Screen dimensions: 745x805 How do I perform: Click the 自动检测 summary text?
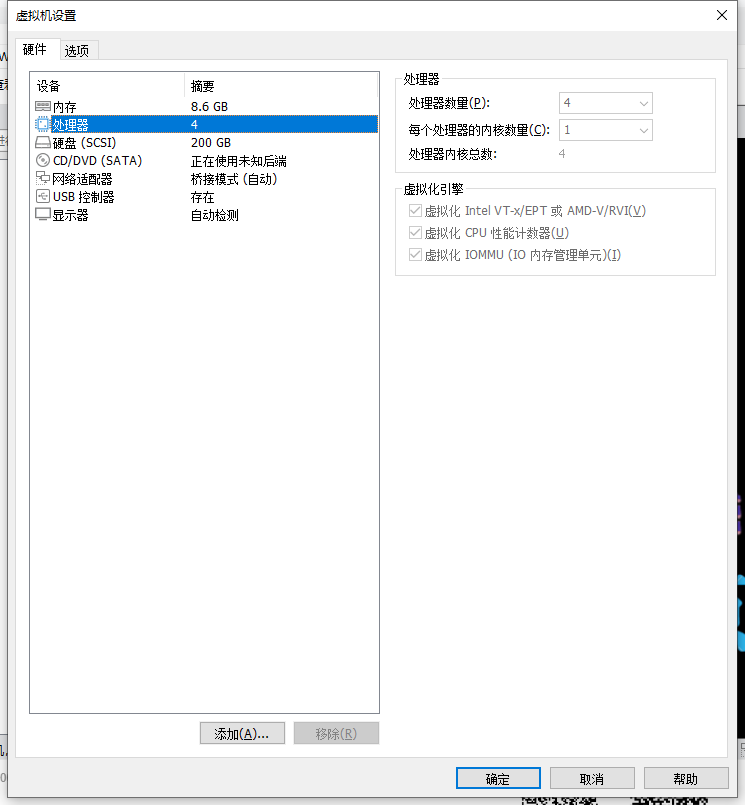click(215, 215)
